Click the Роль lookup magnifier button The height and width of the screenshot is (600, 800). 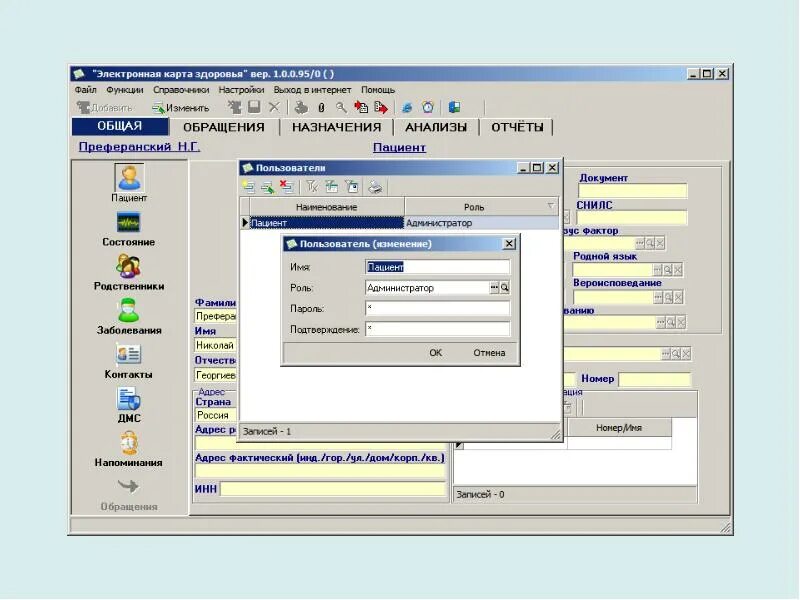(504, 288)
